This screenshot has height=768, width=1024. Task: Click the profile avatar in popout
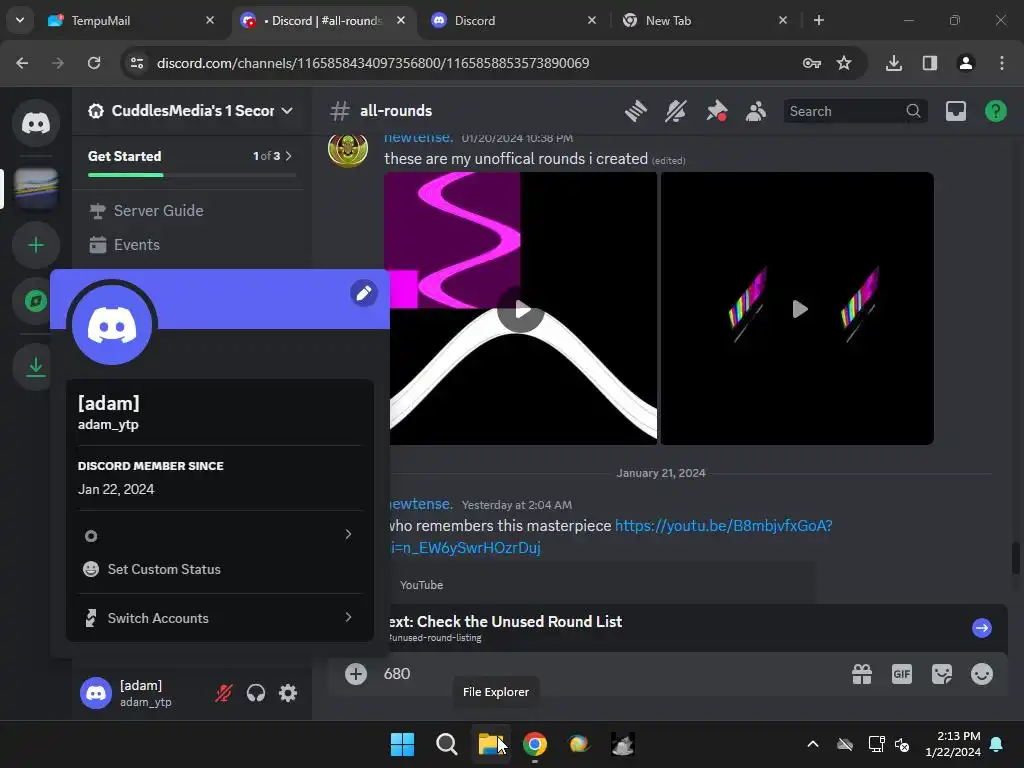(112, 325)
